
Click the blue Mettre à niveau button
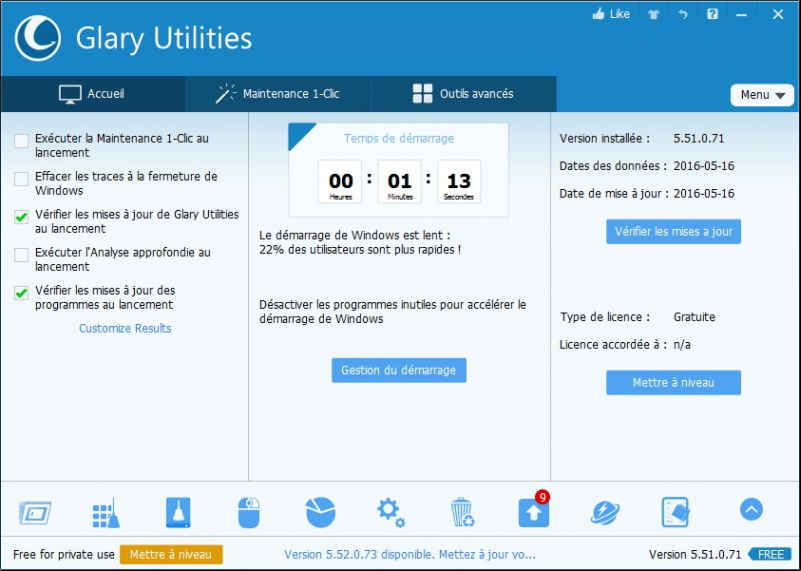(673, 383)
